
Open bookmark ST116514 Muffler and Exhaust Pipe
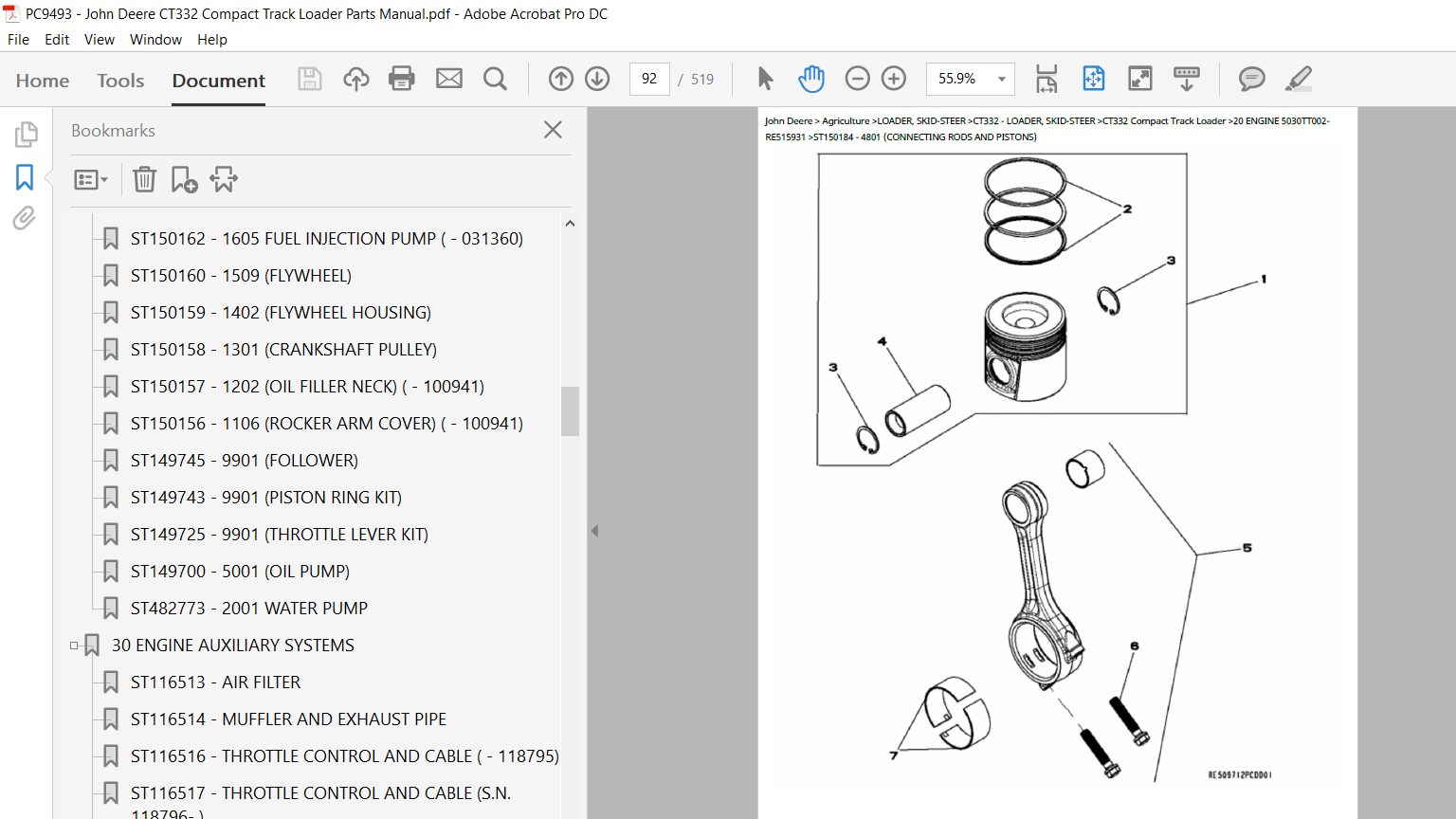pos(288,719)
